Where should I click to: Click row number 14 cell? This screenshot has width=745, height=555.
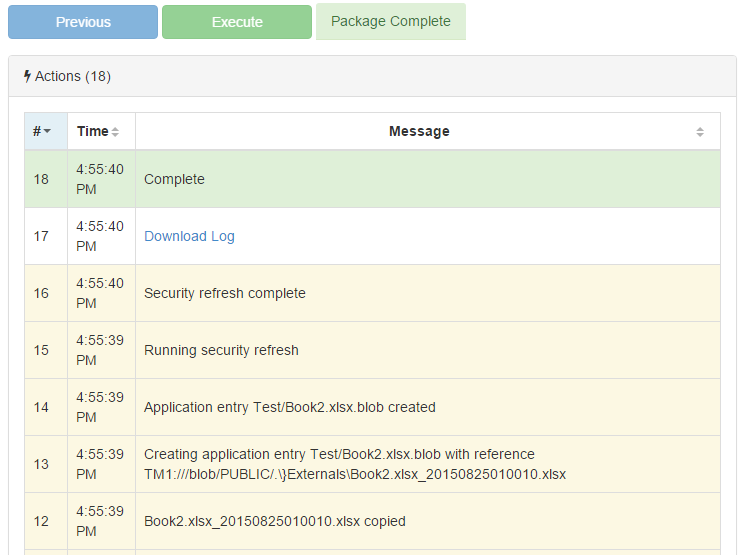41,407
